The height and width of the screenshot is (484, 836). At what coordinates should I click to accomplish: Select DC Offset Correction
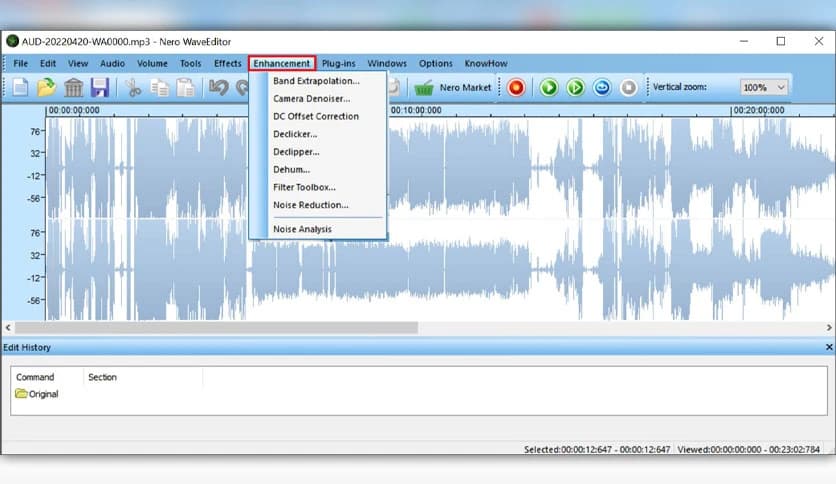[318, 116]
